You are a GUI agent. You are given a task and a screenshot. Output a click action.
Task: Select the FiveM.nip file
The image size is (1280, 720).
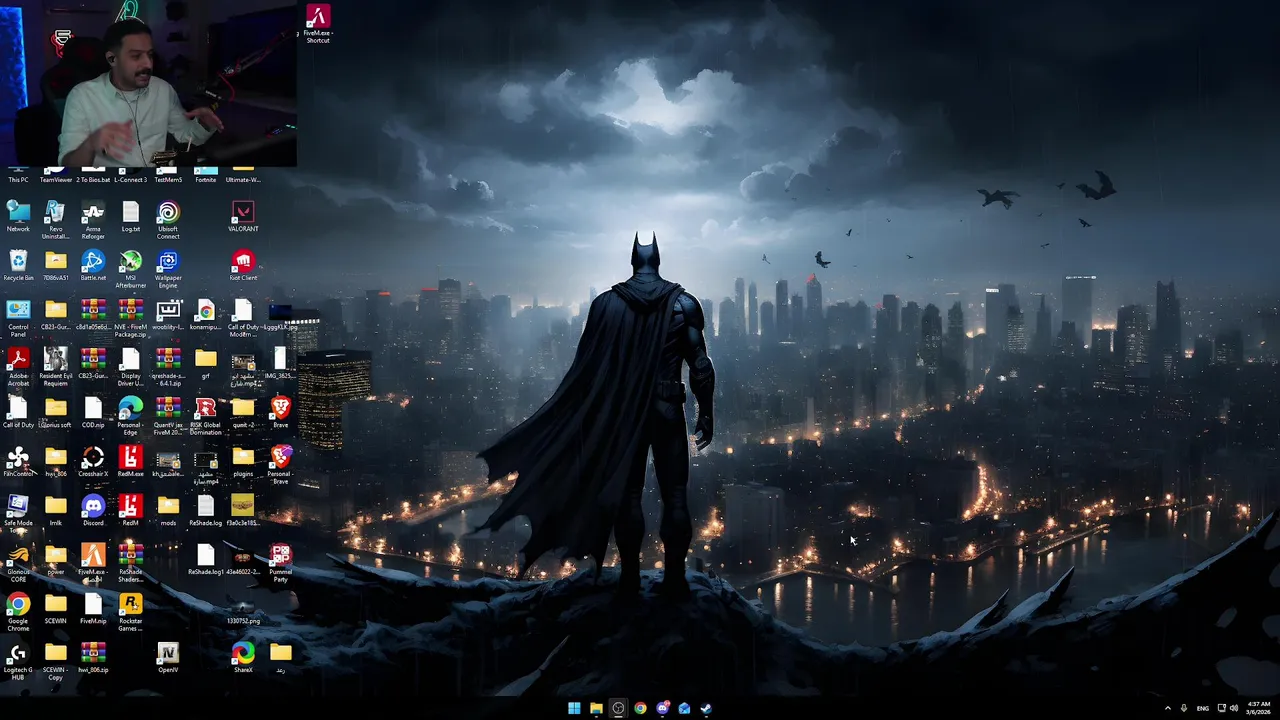[93, 608]
